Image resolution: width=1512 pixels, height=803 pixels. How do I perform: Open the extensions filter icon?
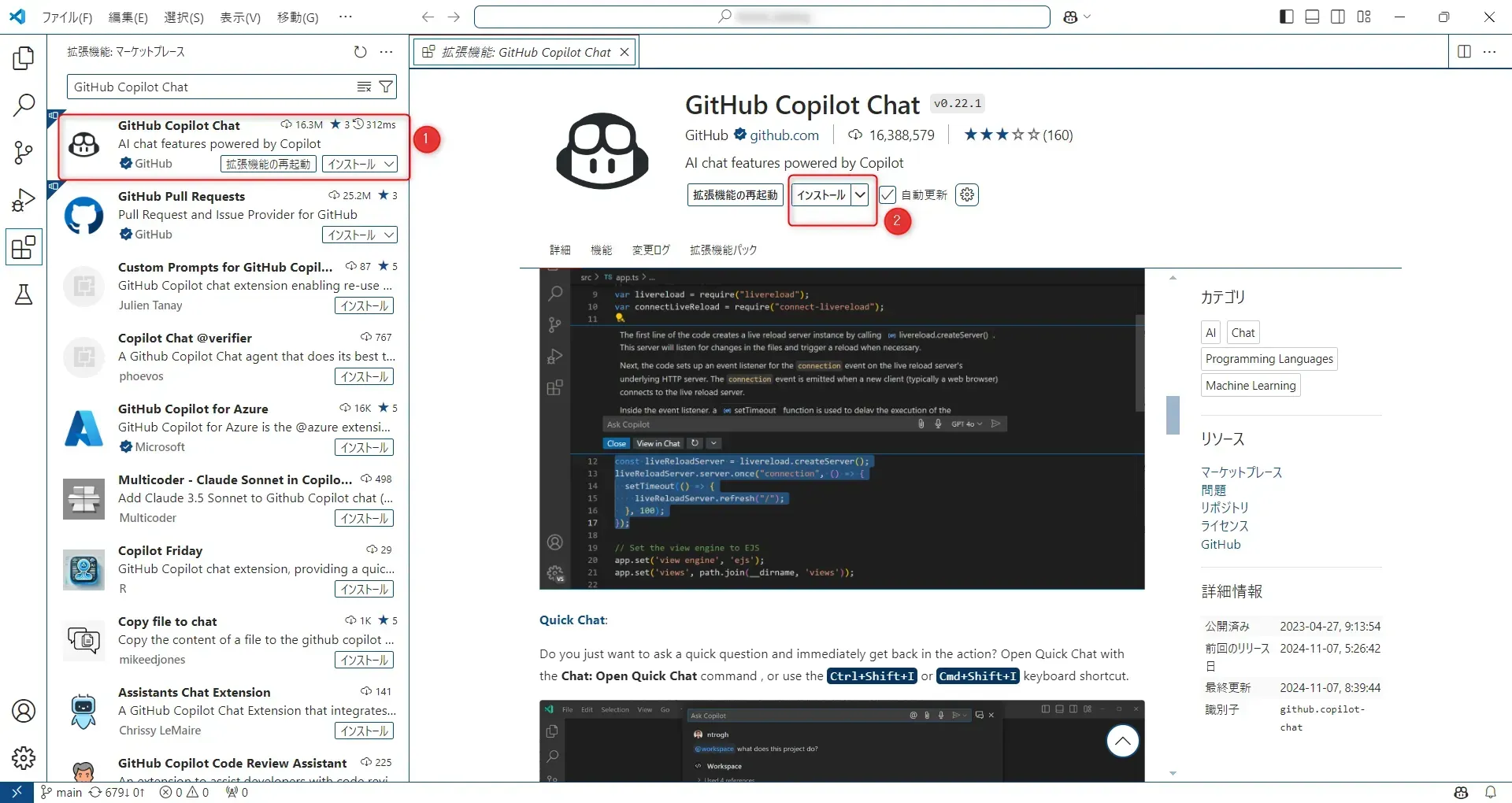(385, 87)
